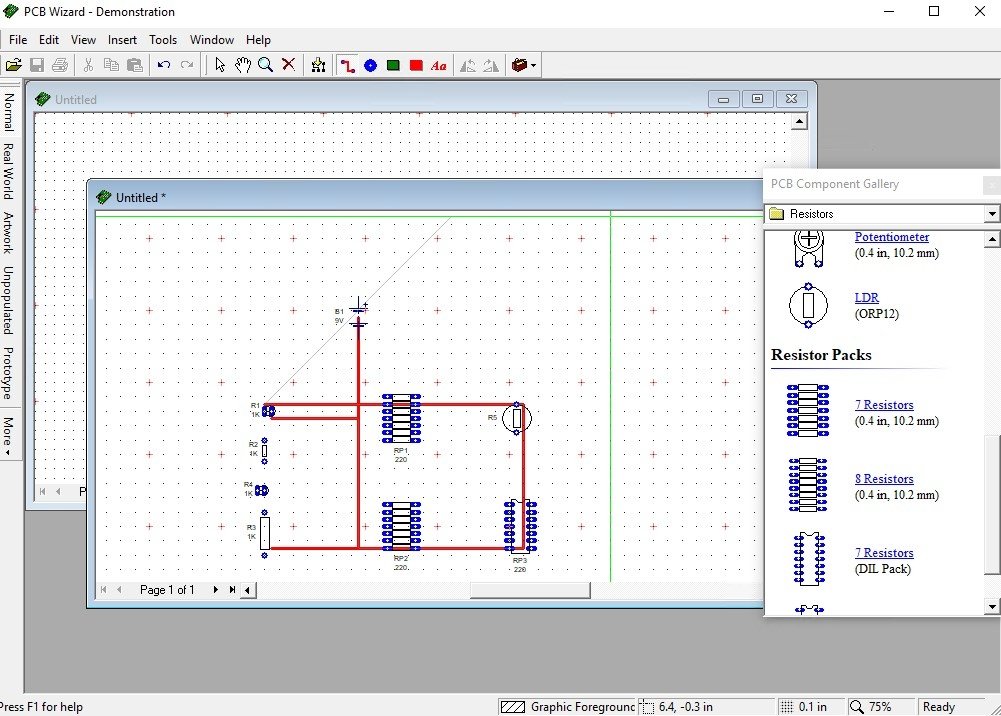Go to the previous page in the front window
1001x716 pixels.
coord(119,590)
